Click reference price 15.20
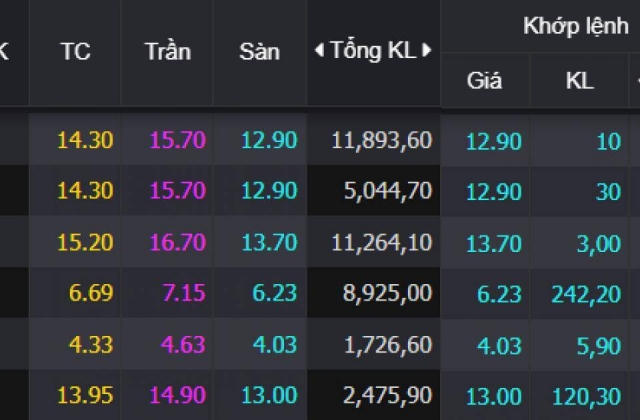 click(x=85, y=242)
